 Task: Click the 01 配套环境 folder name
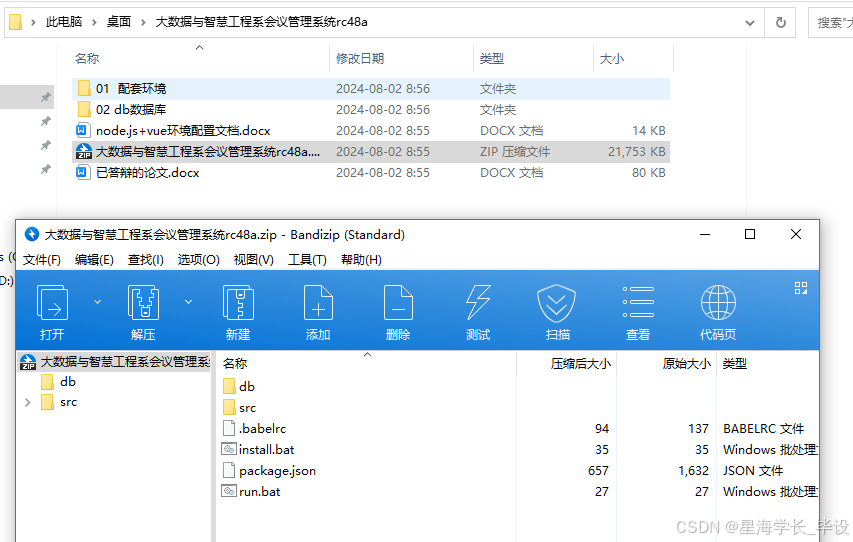[131, 88]
